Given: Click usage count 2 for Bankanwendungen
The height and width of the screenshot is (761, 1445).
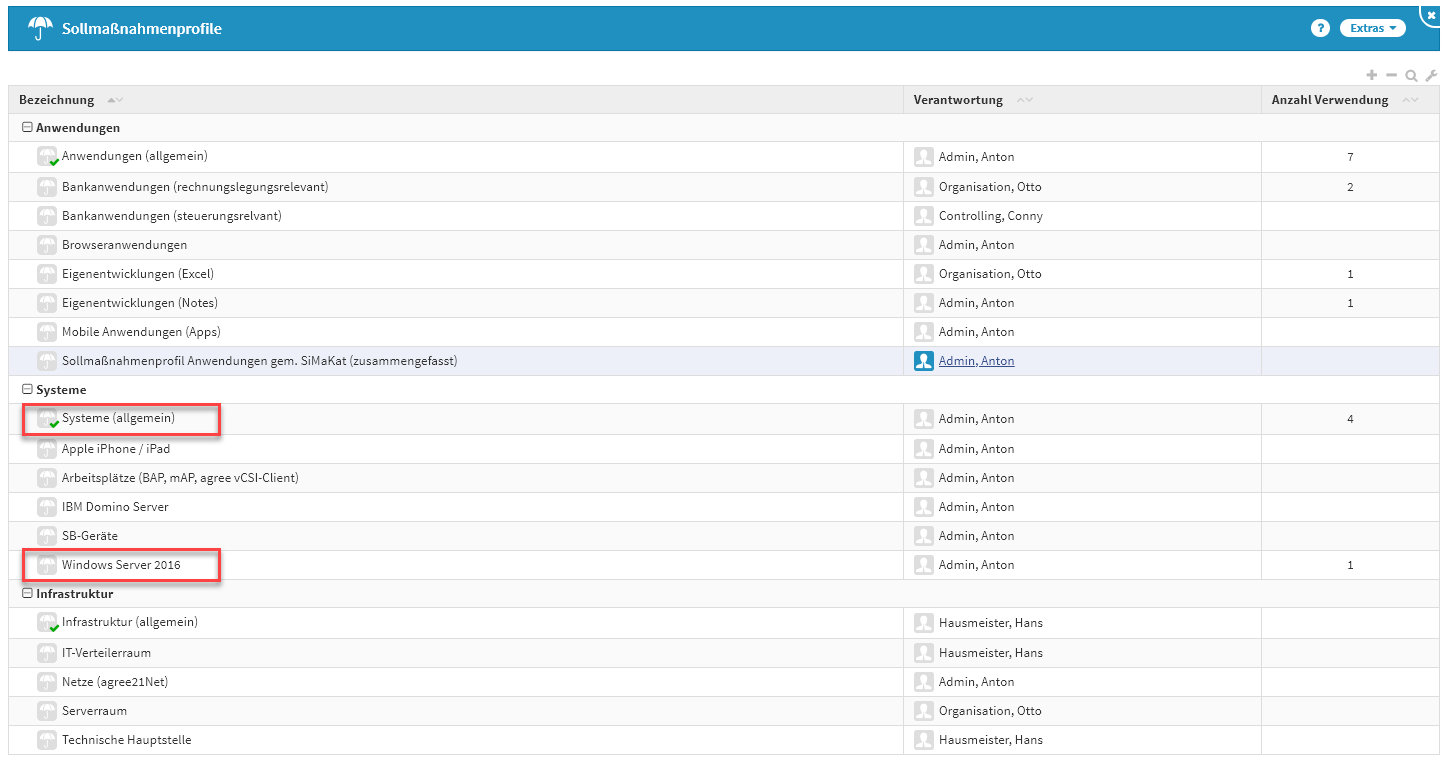Looking at the screenshot, I should [x=1350, y=187].
